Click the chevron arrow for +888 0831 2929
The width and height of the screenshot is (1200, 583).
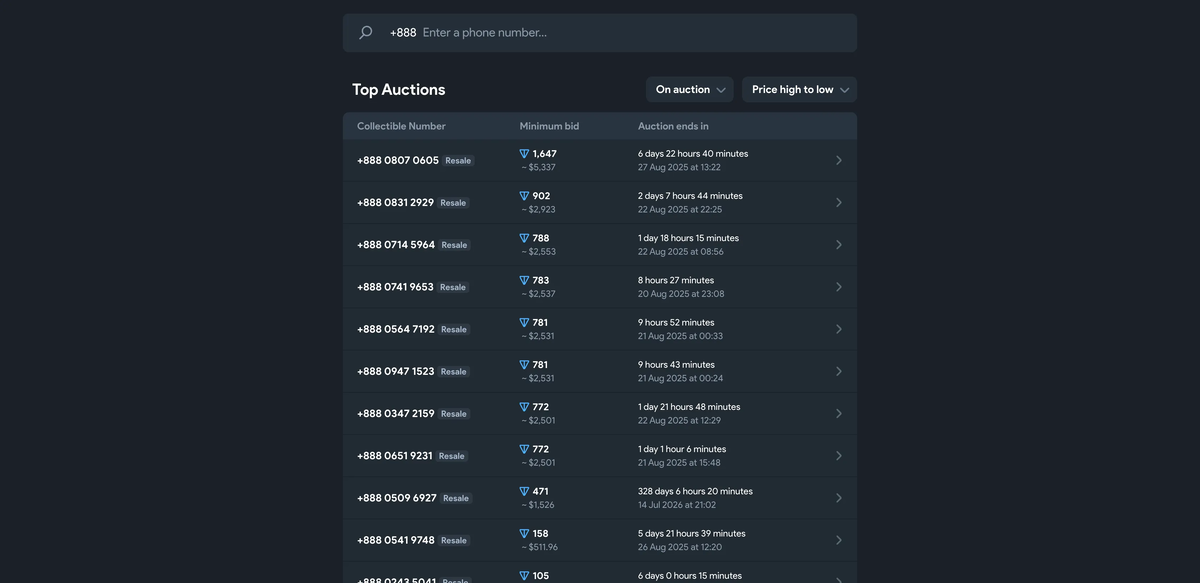point(839,203)
